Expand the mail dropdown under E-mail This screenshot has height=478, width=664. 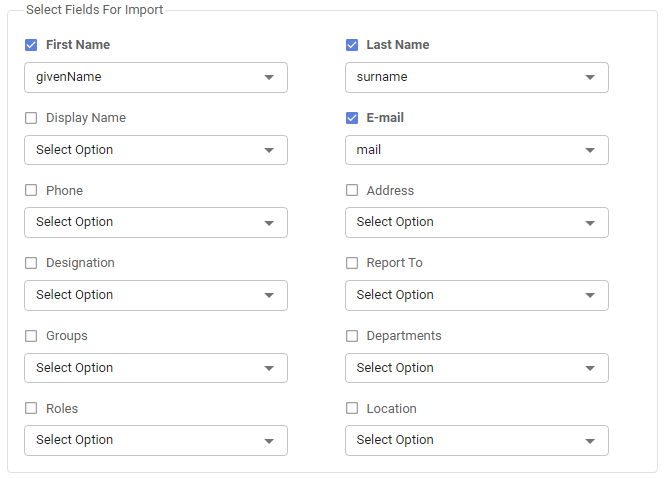click(476, 150)
